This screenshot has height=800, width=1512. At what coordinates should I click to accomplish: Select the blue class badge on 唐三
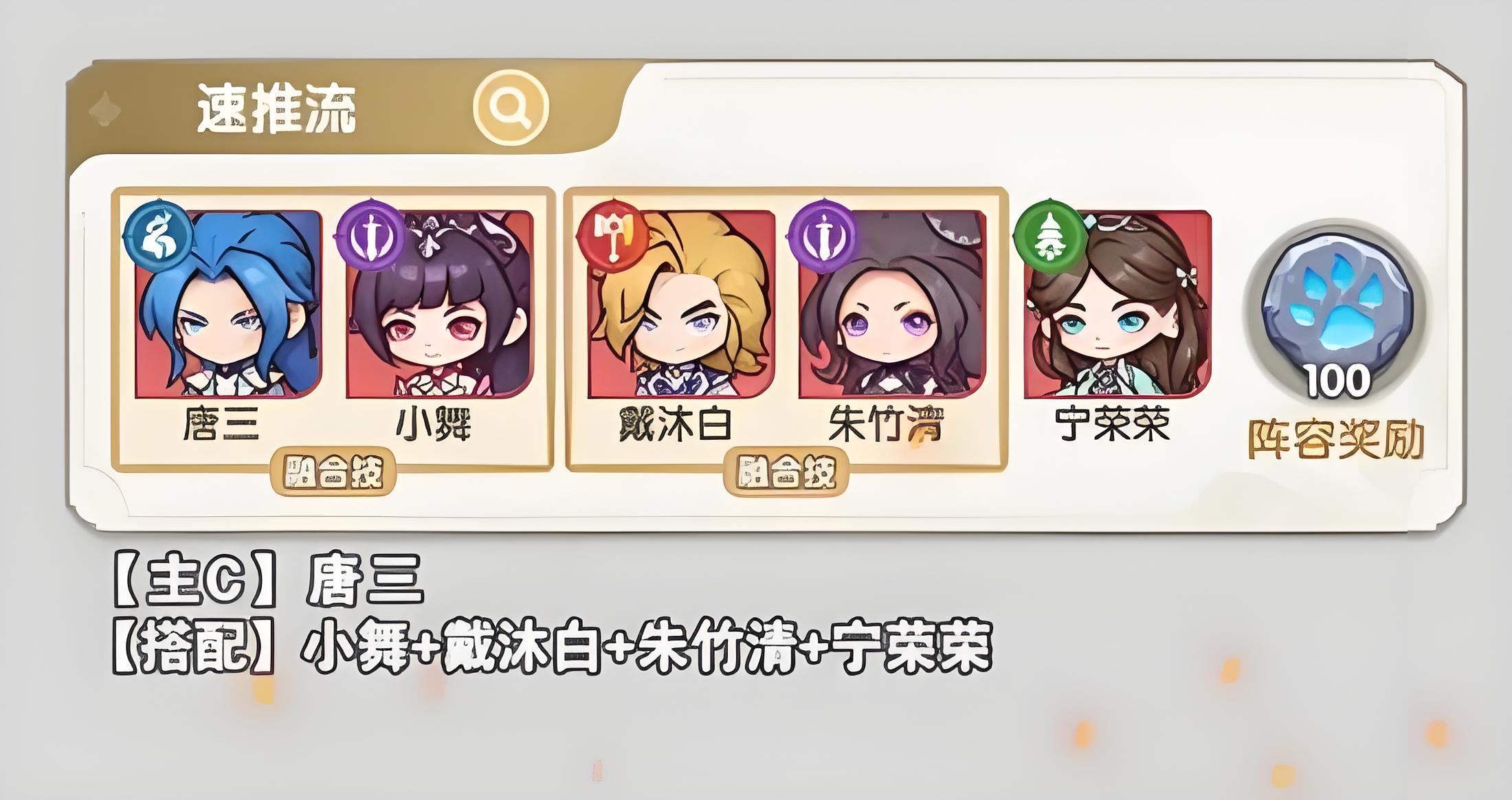pyautogui.click(x=158, y=233)
